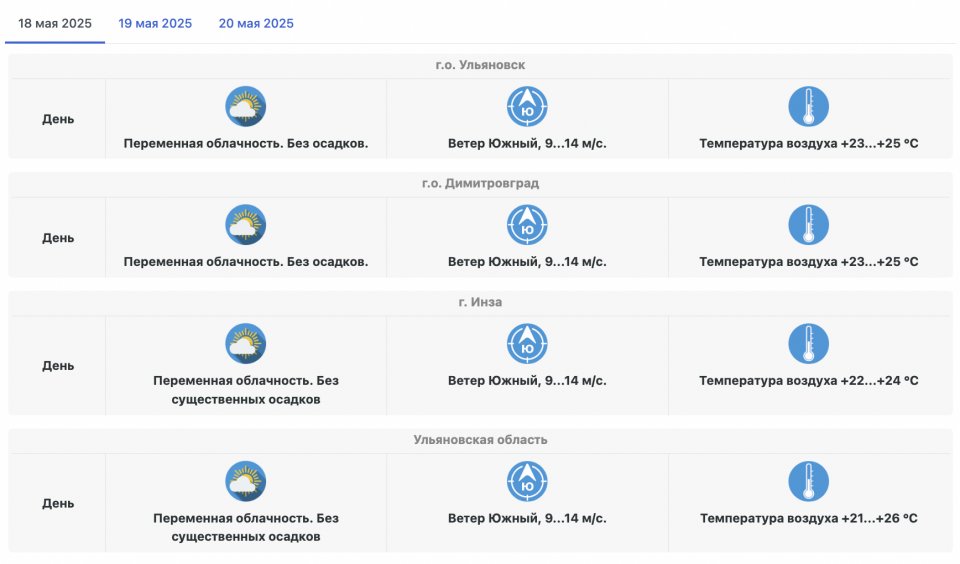The width and height of the screenshot is (960, 564).
Task: Click the wind direction icon for Инза
Action: [x=527, y=344]
